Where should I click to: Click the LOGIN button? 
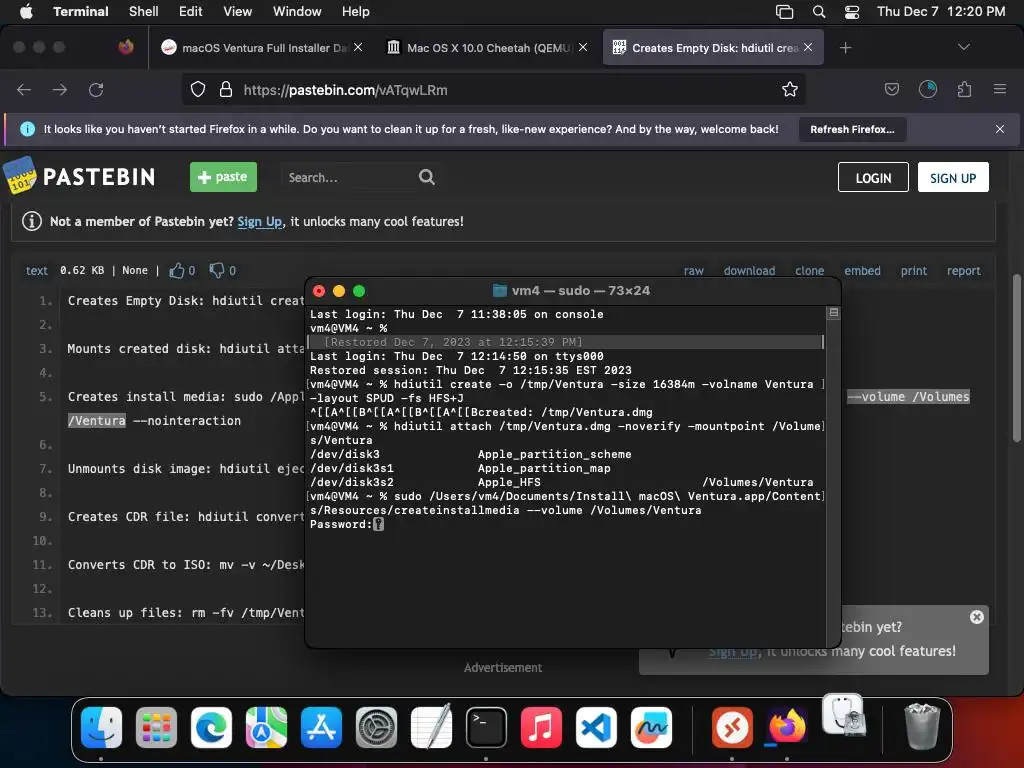click(873, 178)
